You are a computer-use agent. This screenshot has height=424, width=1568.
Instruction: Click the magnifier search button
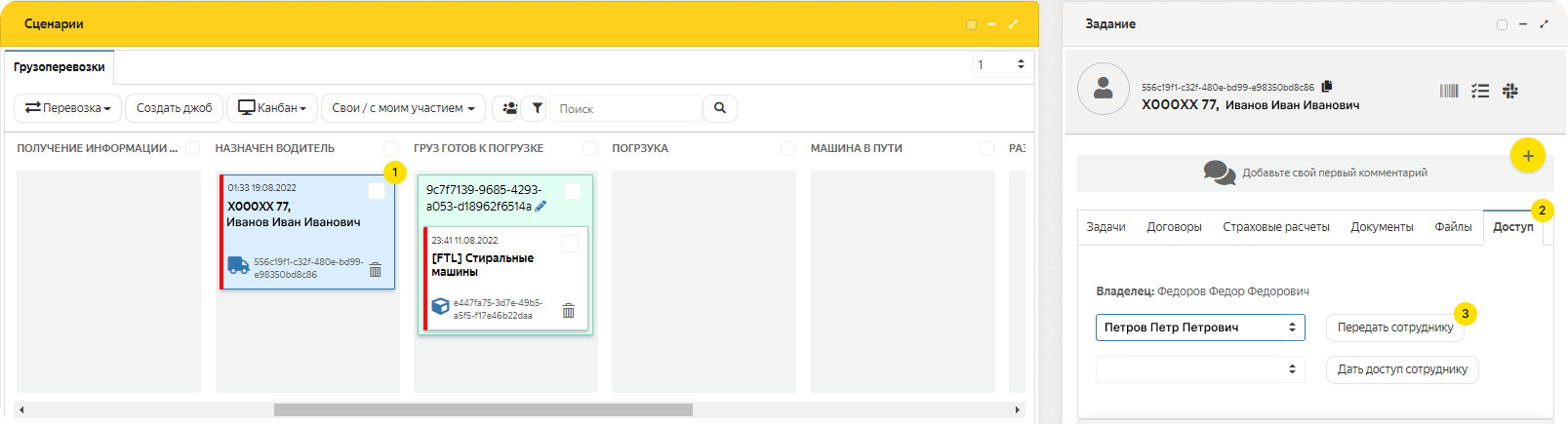pyautogui.click(x=720, y=108)
